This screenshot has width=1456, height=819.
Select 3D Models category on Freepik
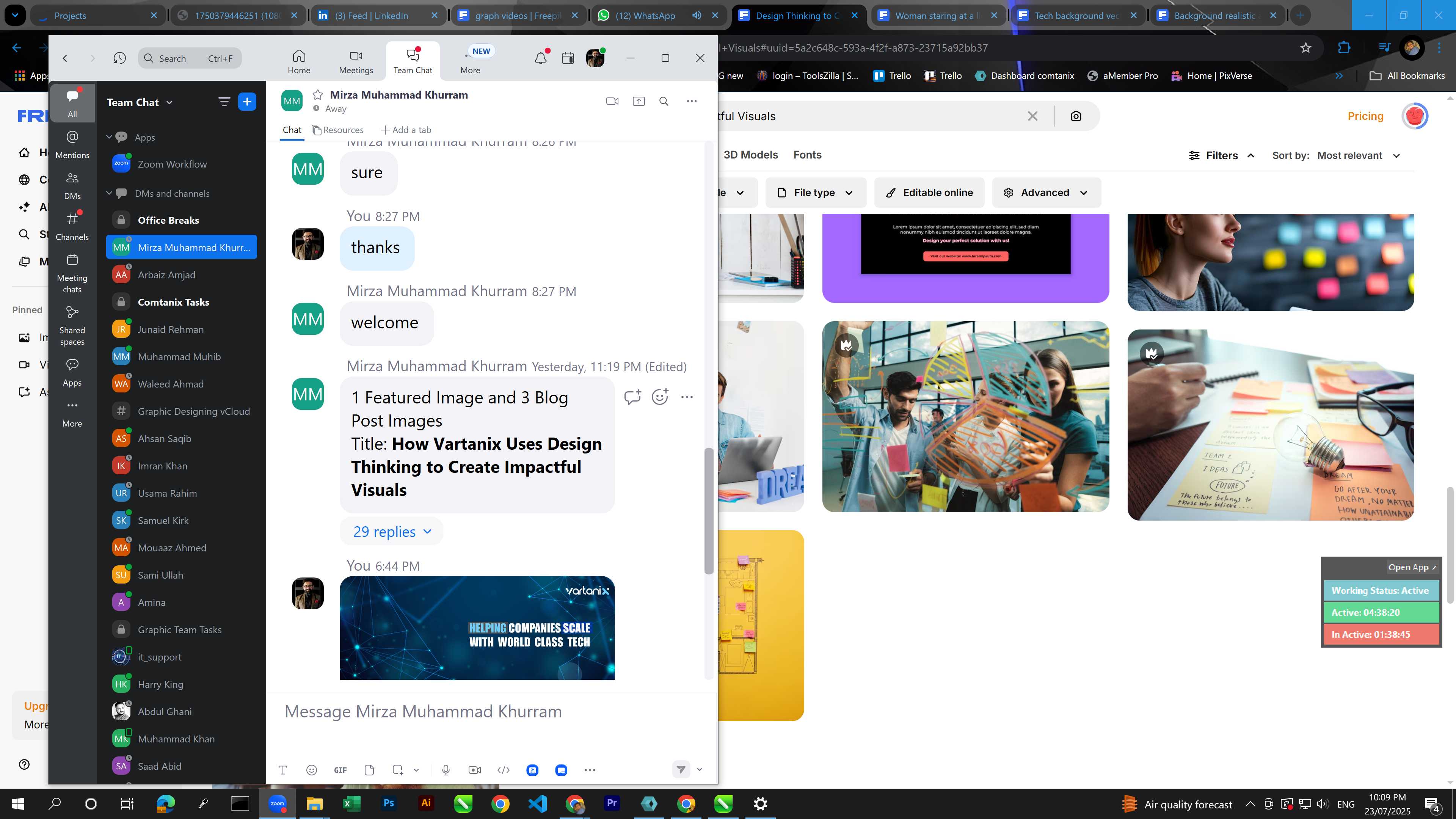751,155
